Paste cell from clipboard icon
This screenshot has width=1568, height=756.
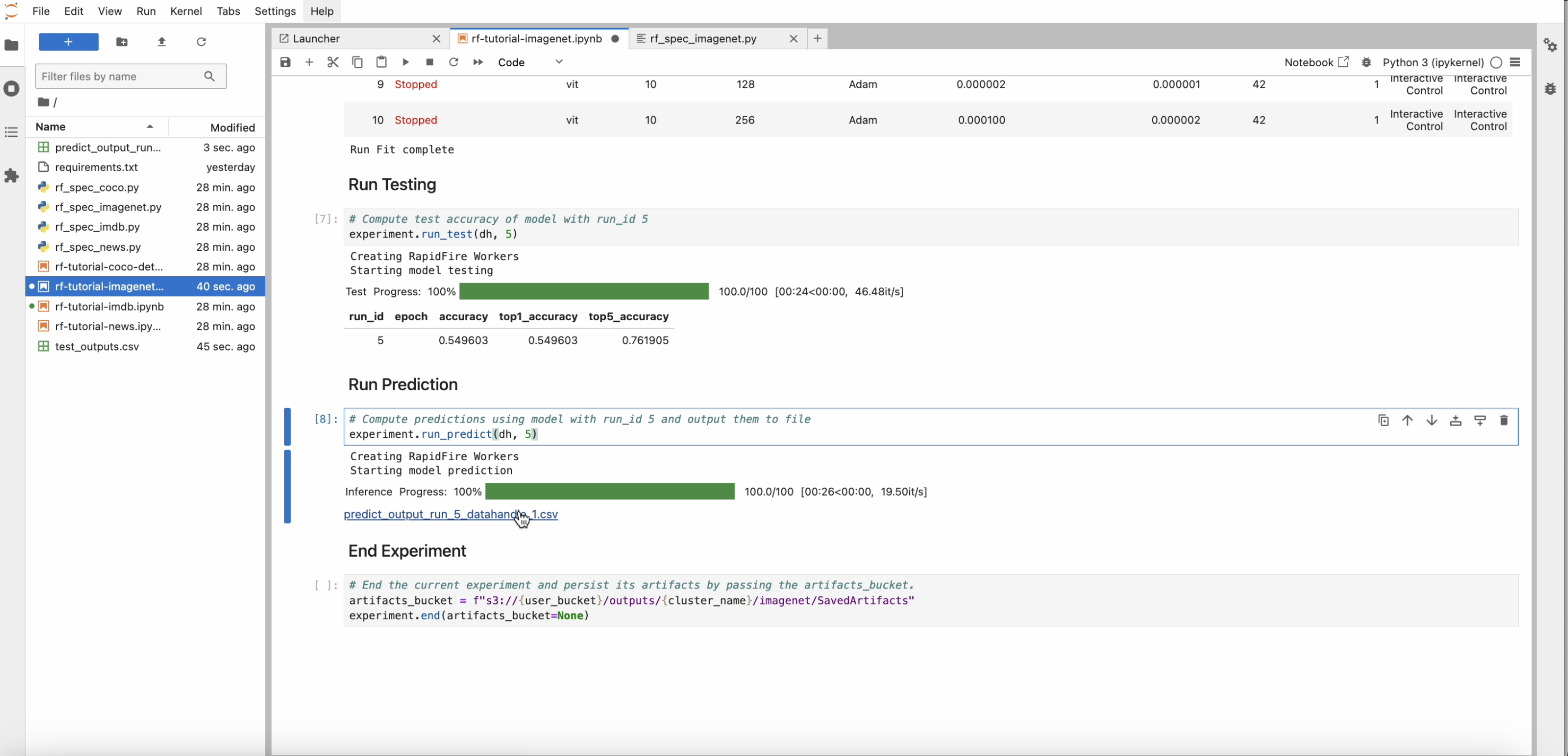pos(381,62)
